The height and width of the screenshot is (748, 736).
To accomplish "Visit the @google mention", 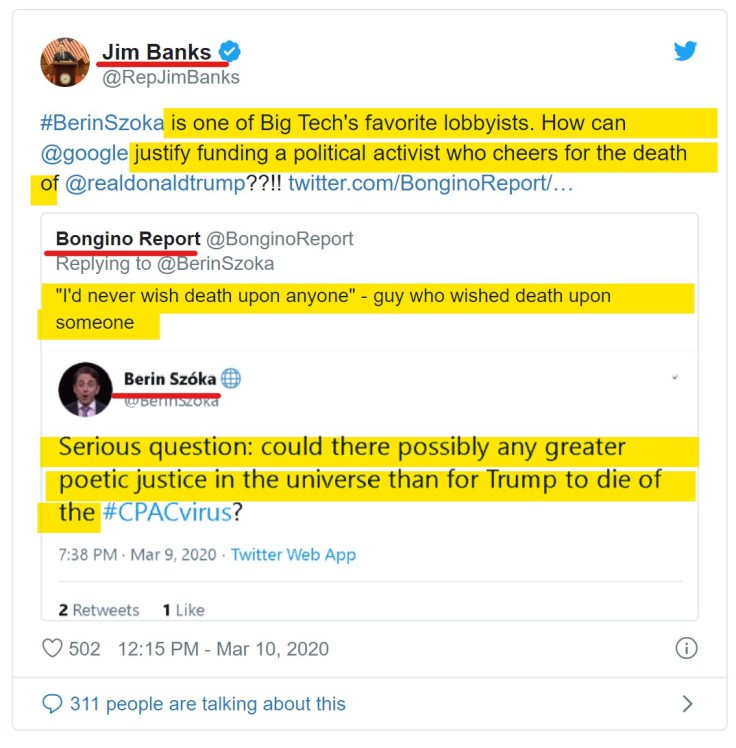I will click(84, 154).
